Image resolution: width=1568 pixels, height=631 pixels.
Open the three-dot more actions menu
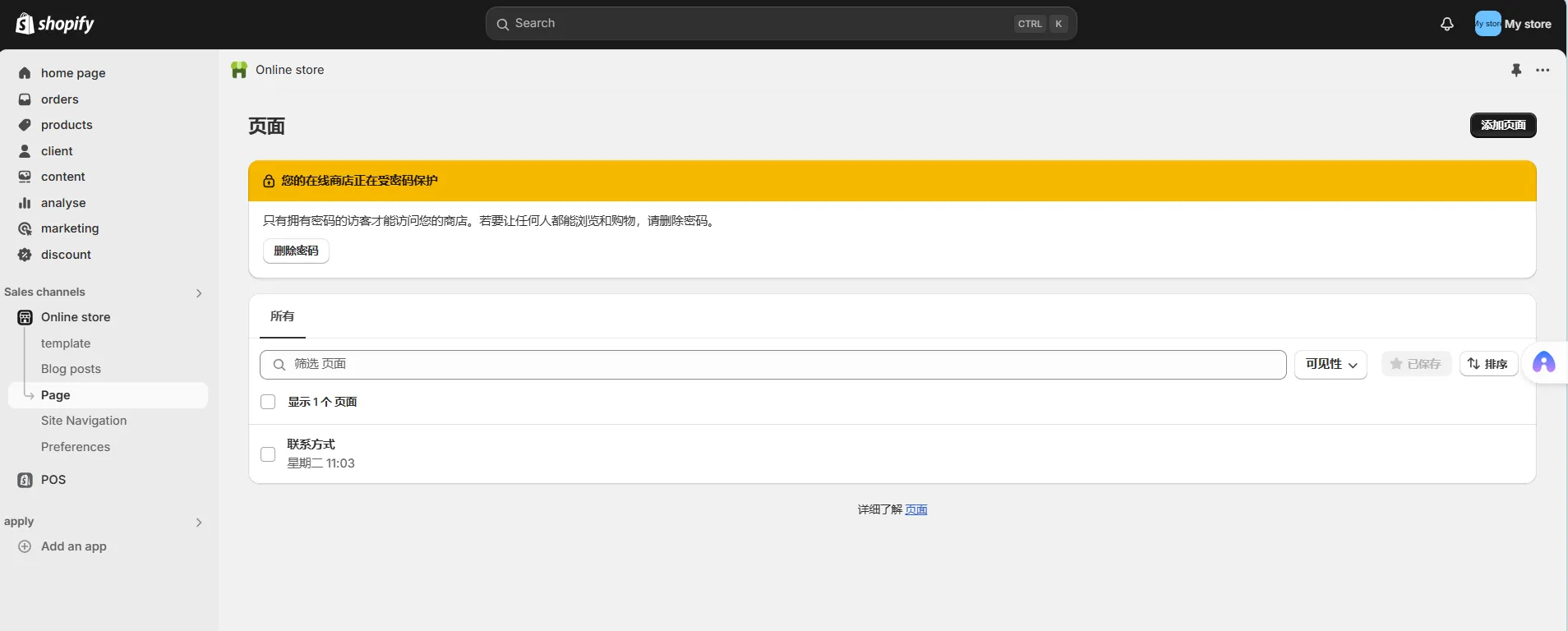click(x=1543, y=70)
